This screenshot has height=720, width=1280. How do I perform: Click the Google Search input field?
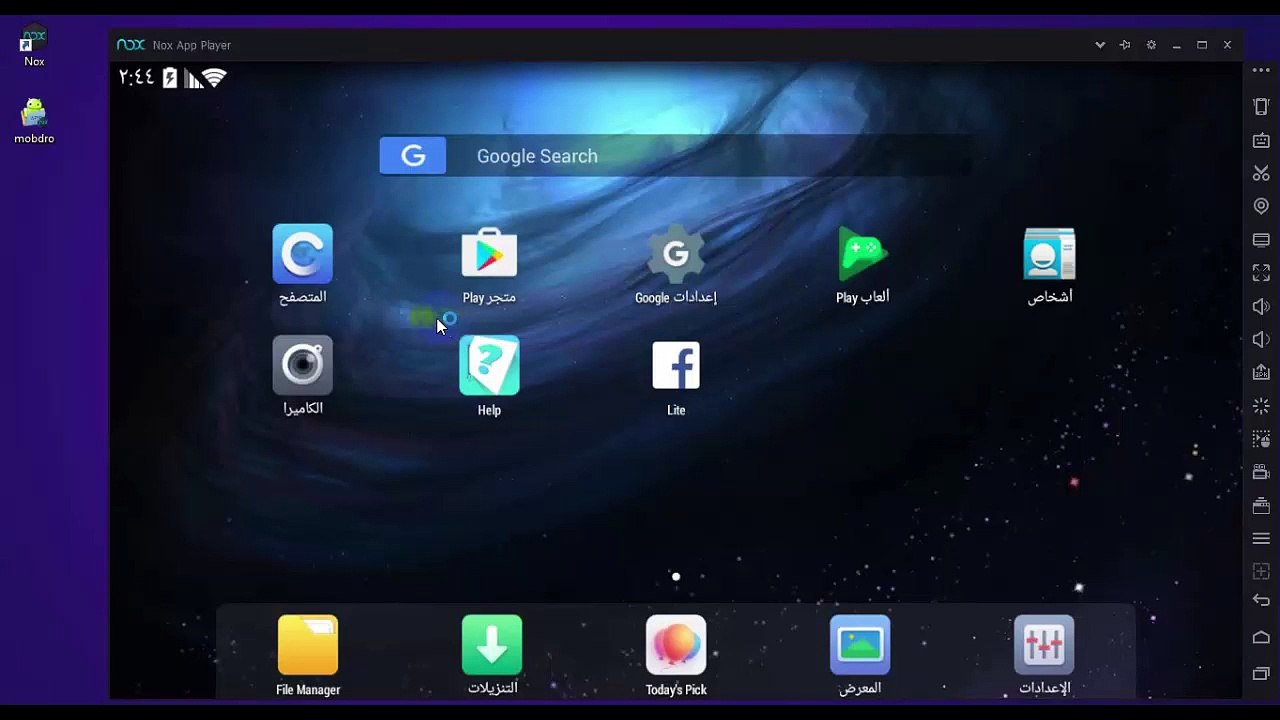pyautogui.click(x=710, y=156)
